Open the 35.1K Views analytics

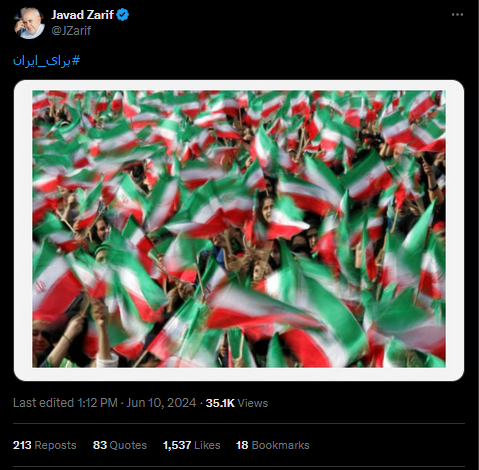[x=237, y=403]
